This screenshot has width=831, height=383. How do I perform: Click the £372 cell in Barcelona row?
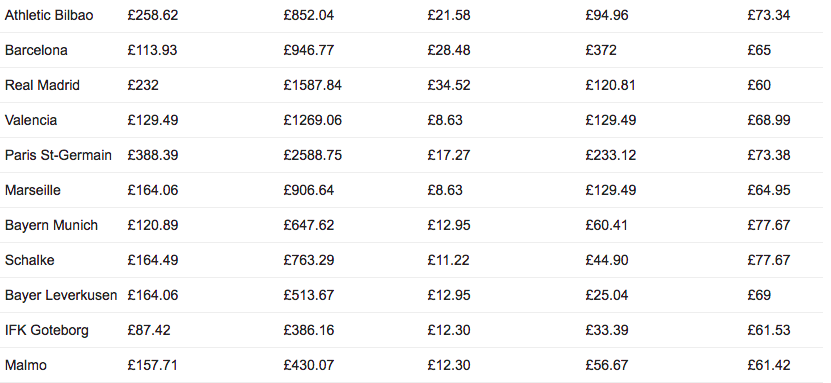tap(601, 50)
